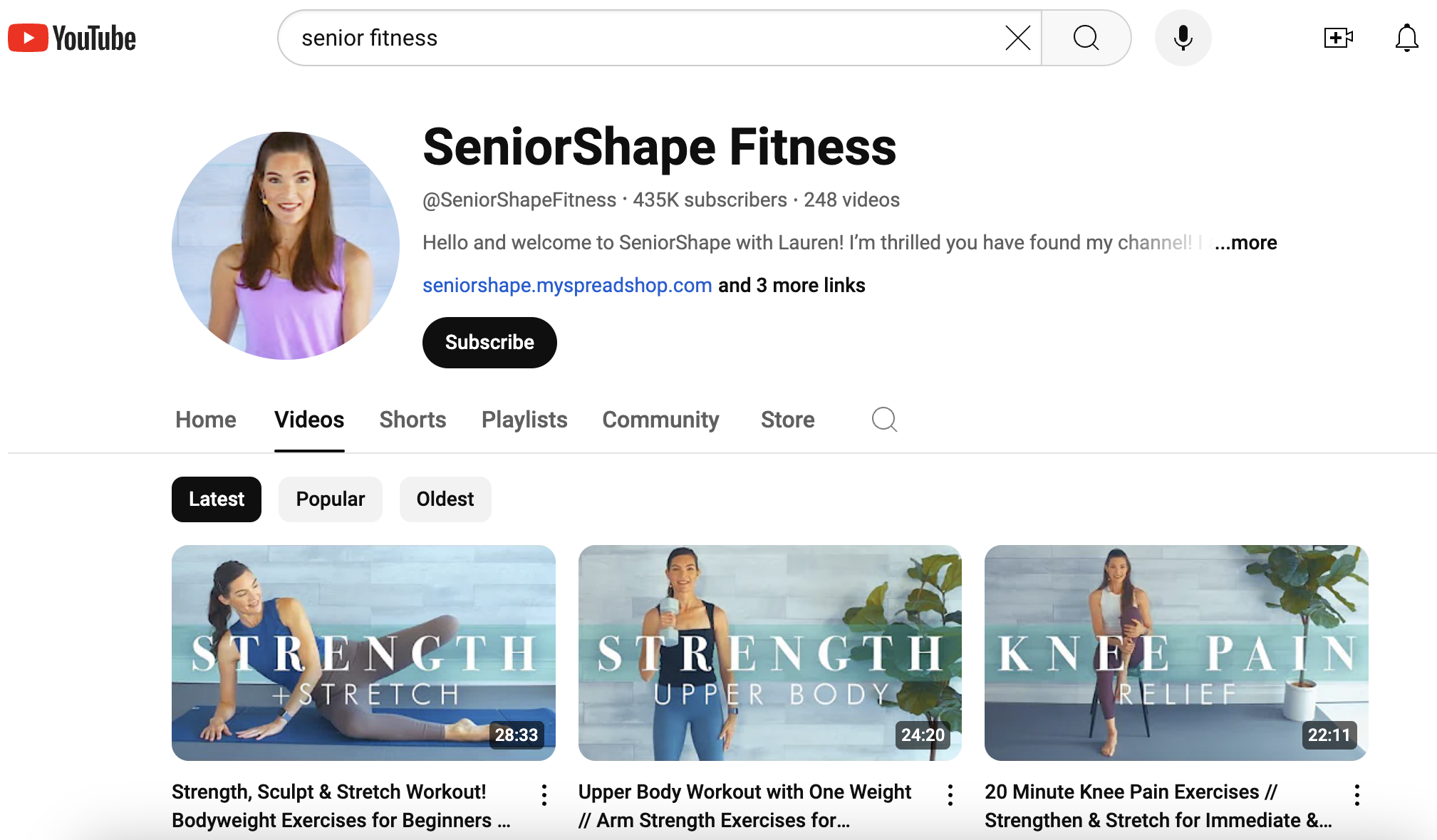Viewport: 1437px width, 840px height.
Task: Sort videos by Latest
Action: pyautogui.click(x=217, y=499)
